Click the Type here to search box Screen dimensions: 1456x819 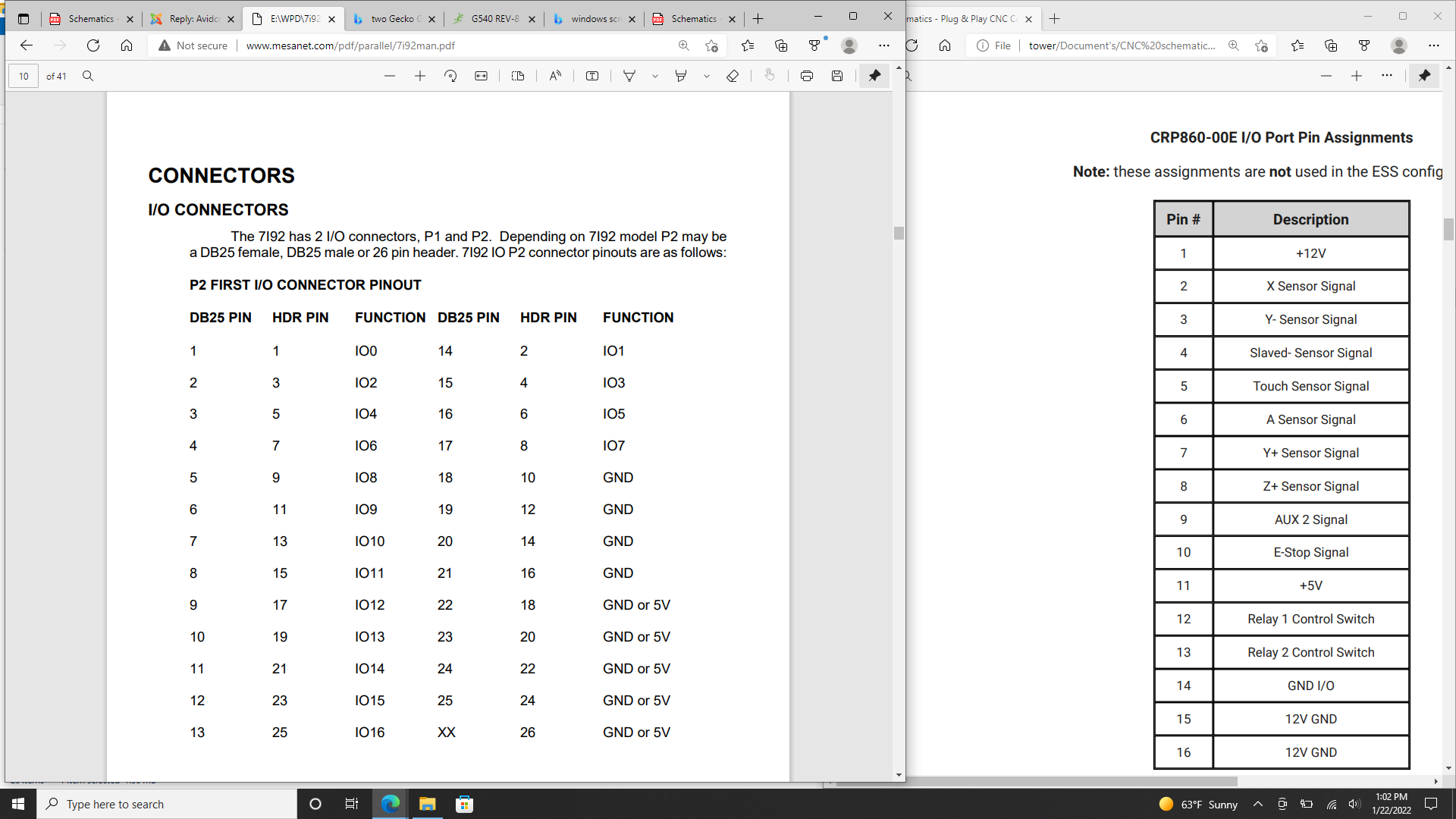pyautogui.click(x=167, y=804)
